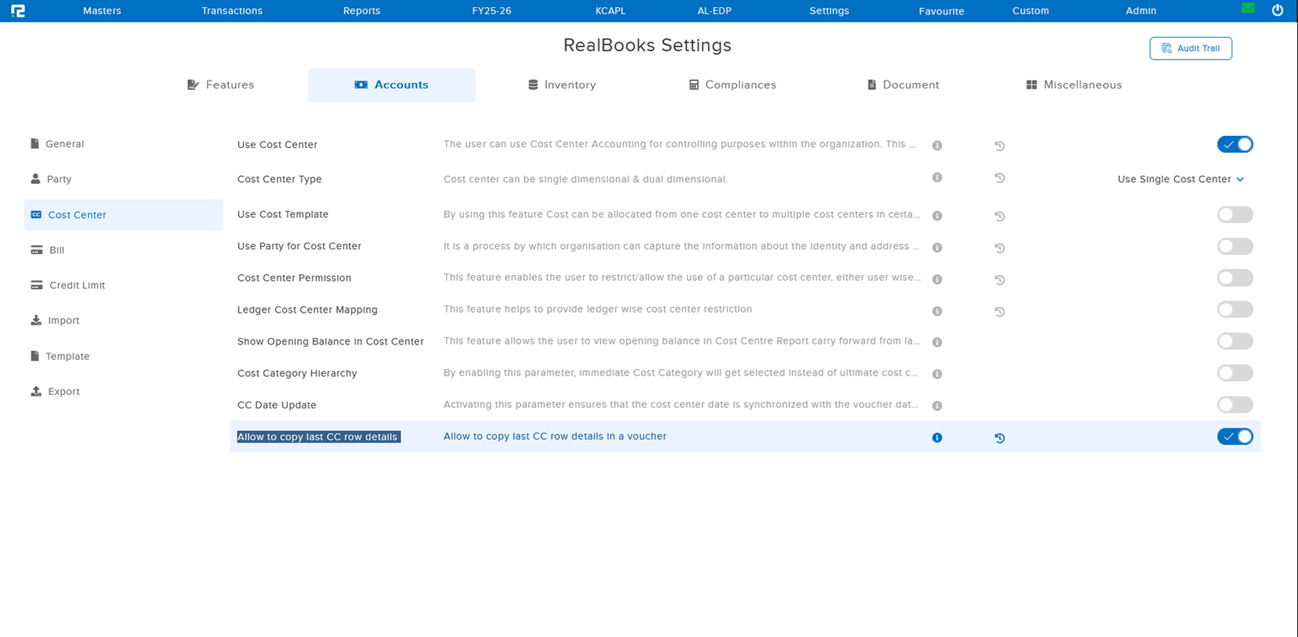Enable Use Party for Cost Center toggle
This screenshot has height=637, width=1298.
click(x=1235, y=246)
